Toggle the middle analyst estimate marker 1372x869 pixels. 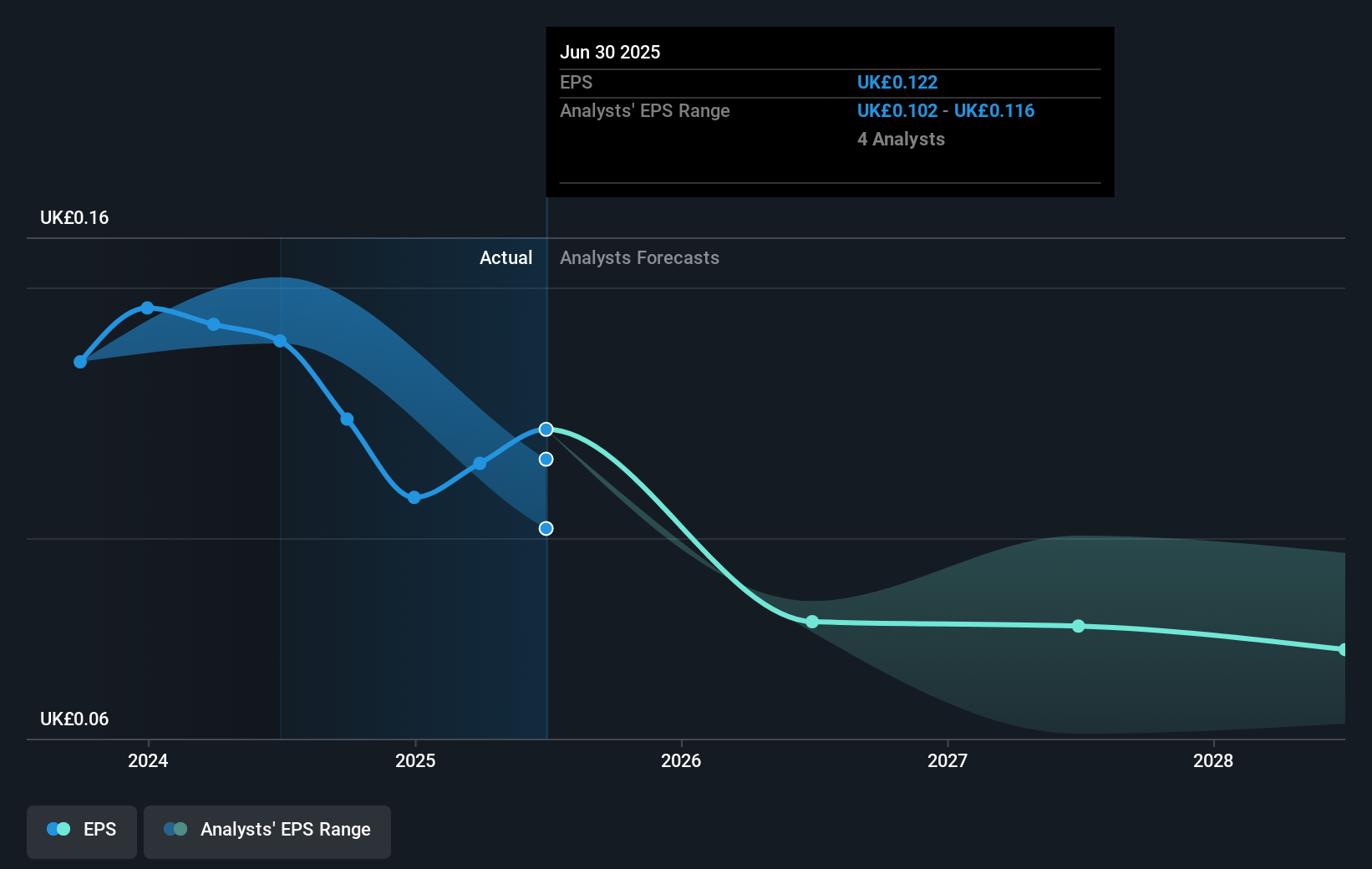click(546, 459)
